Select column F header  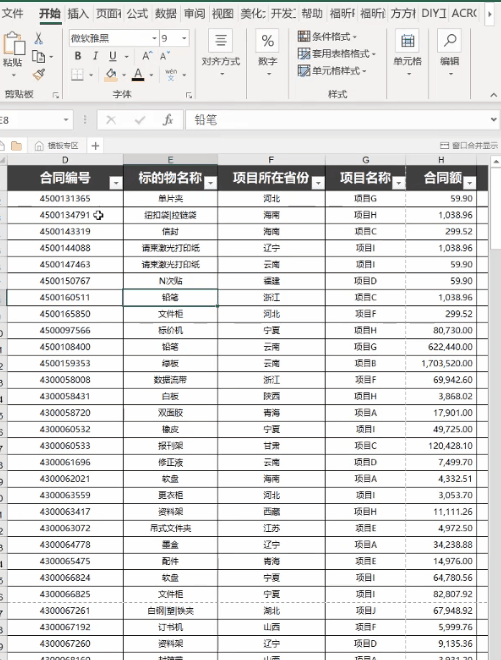click(271, 160)
